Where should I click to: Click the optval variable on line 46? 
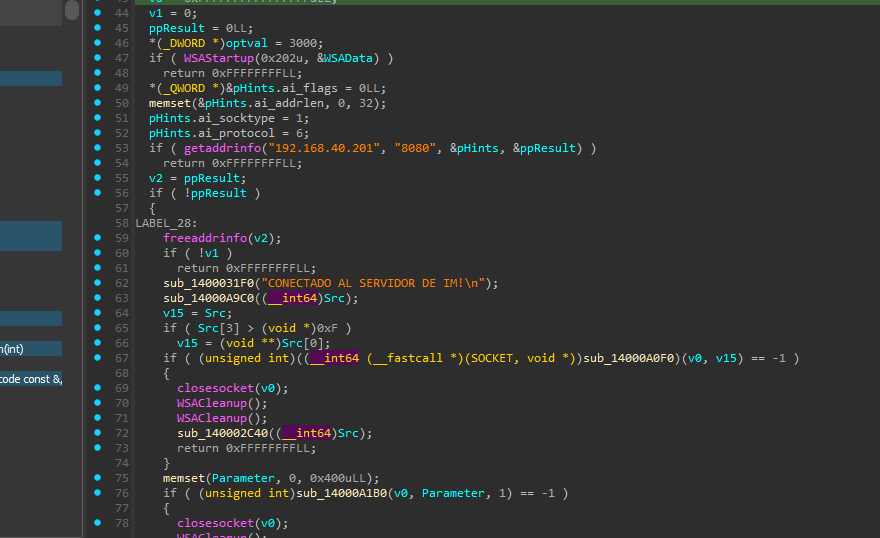[247, 43]
